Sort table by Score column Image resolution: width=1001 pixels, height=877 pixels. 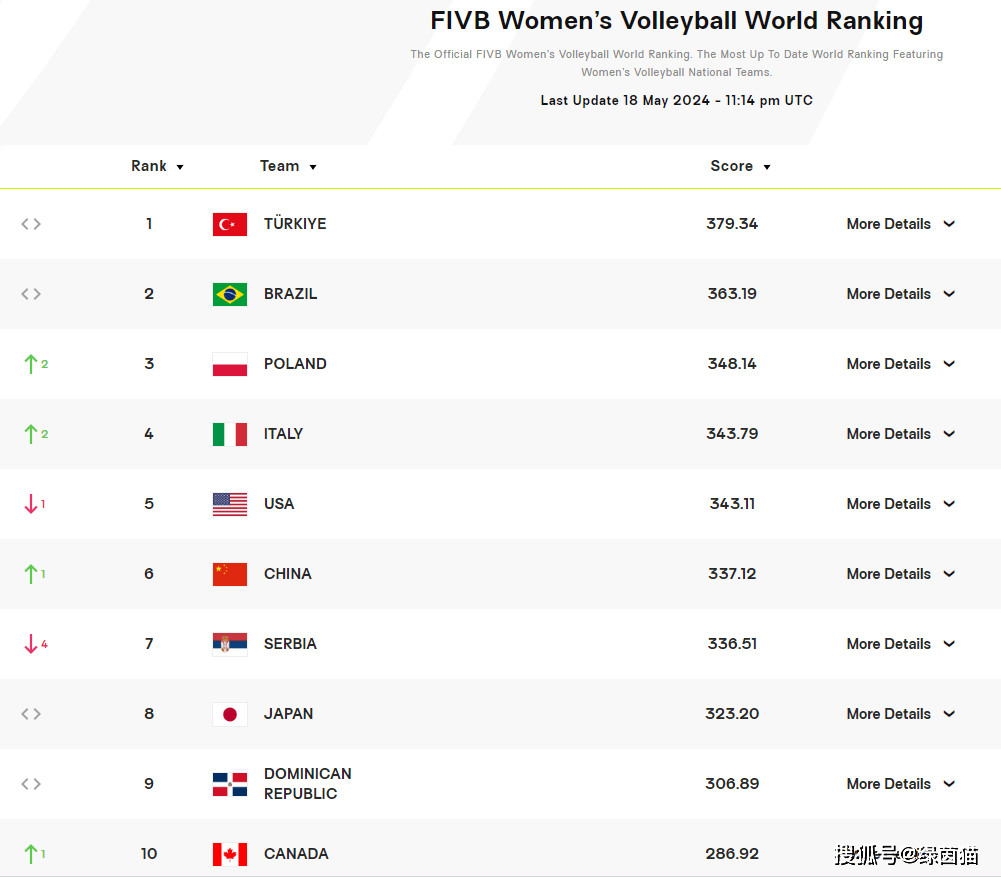(741, 166)
